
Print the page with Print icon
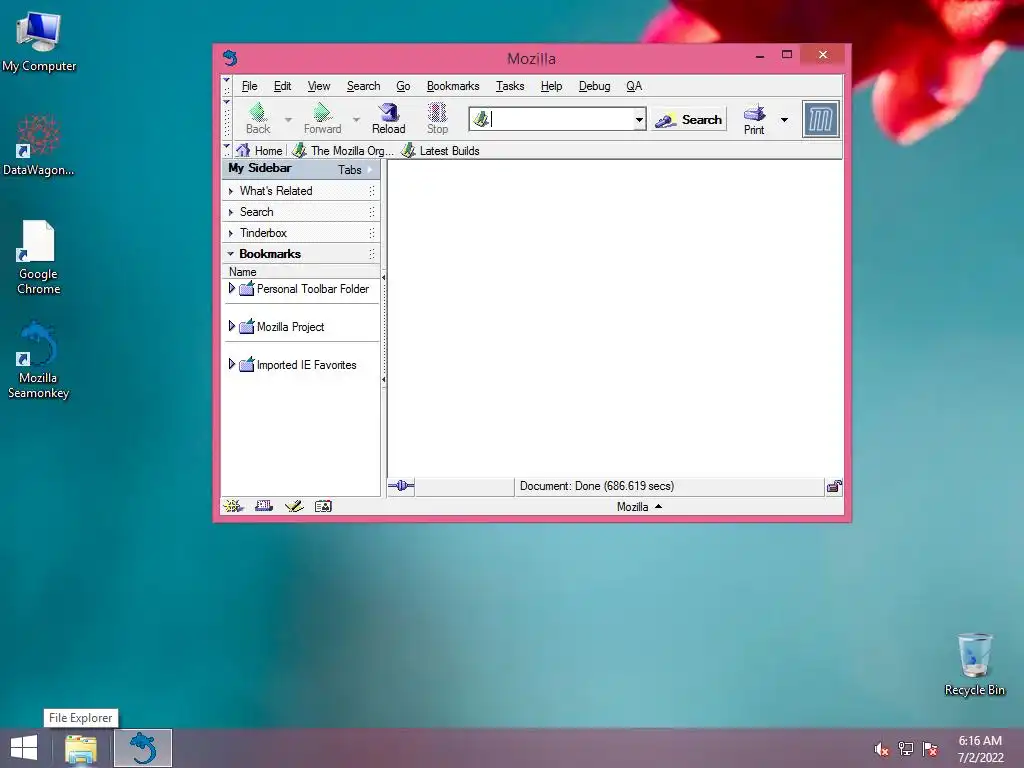754,120
